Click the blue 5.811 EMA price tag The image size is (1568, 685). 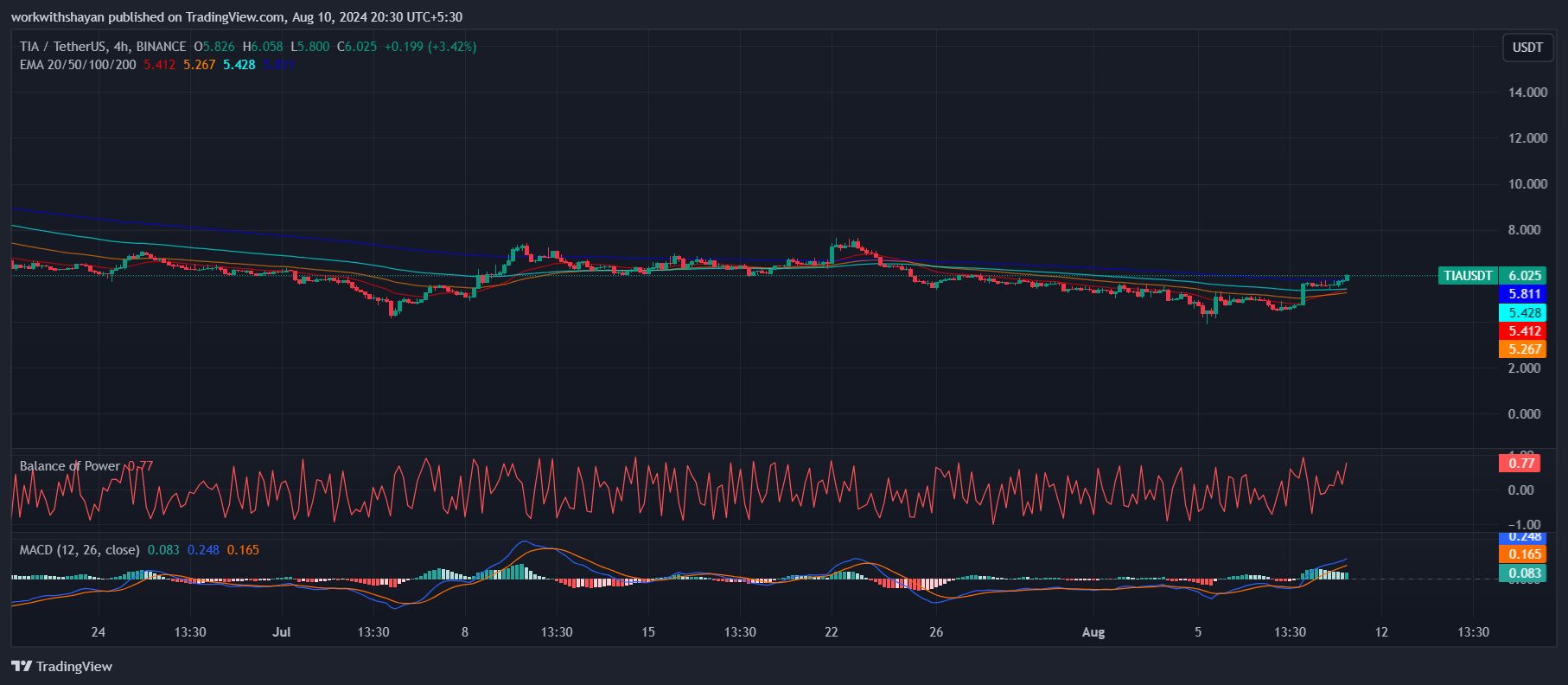click(x=1525, y=294)
